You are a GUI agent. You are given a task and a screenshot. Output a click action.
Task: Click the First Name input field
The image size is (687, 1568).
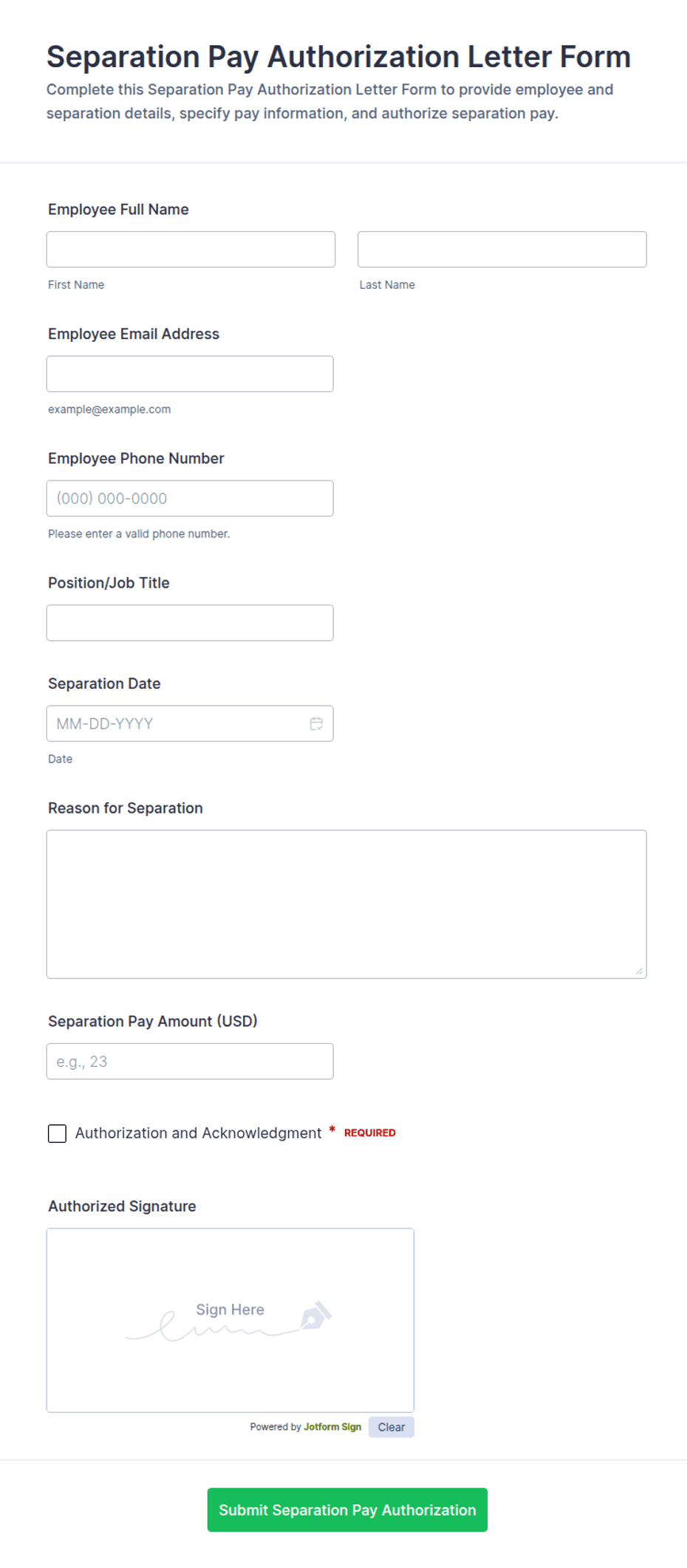(x=191, y=250)
